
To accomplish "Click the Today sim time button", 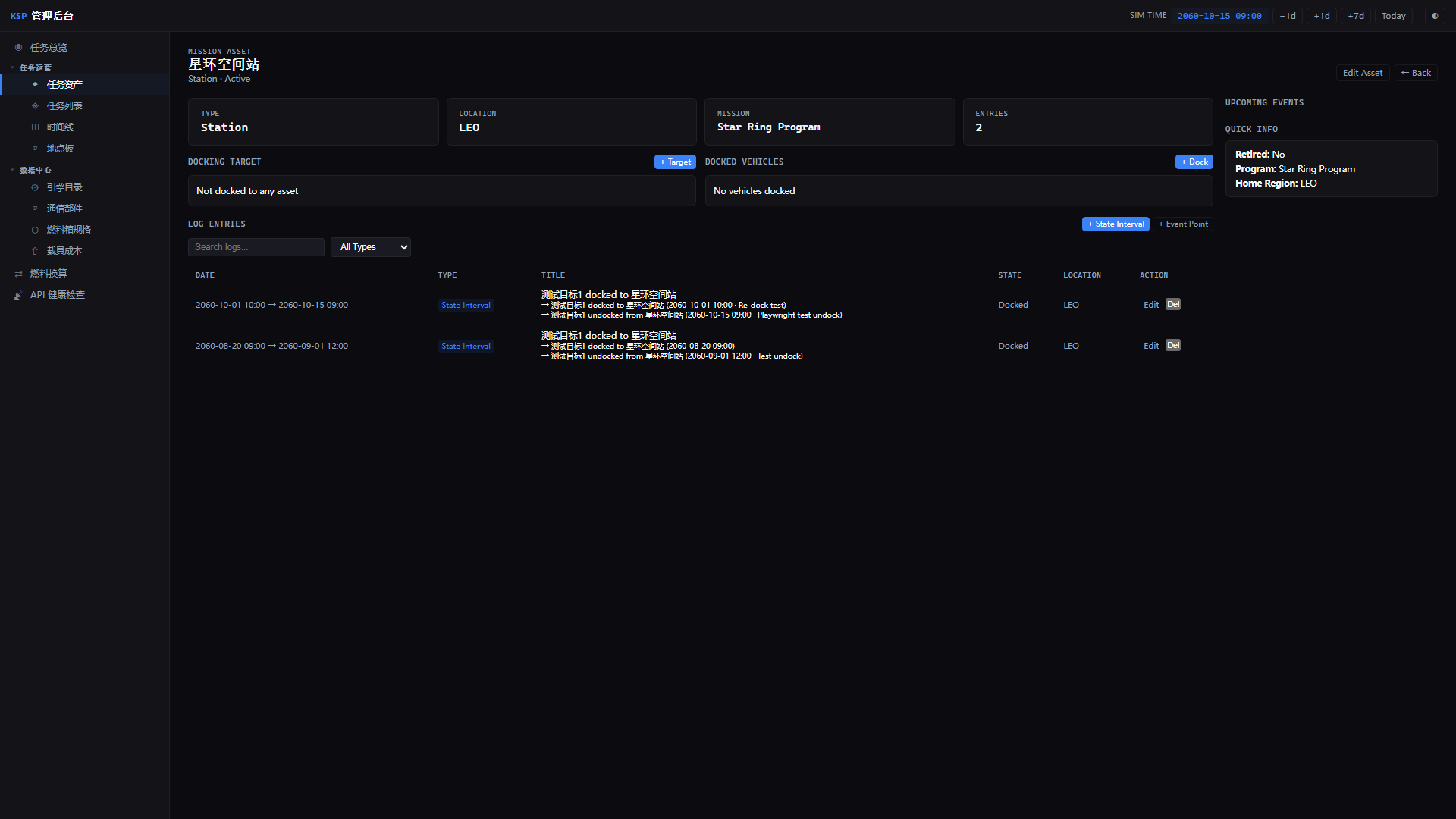I will coord(1394,16).
